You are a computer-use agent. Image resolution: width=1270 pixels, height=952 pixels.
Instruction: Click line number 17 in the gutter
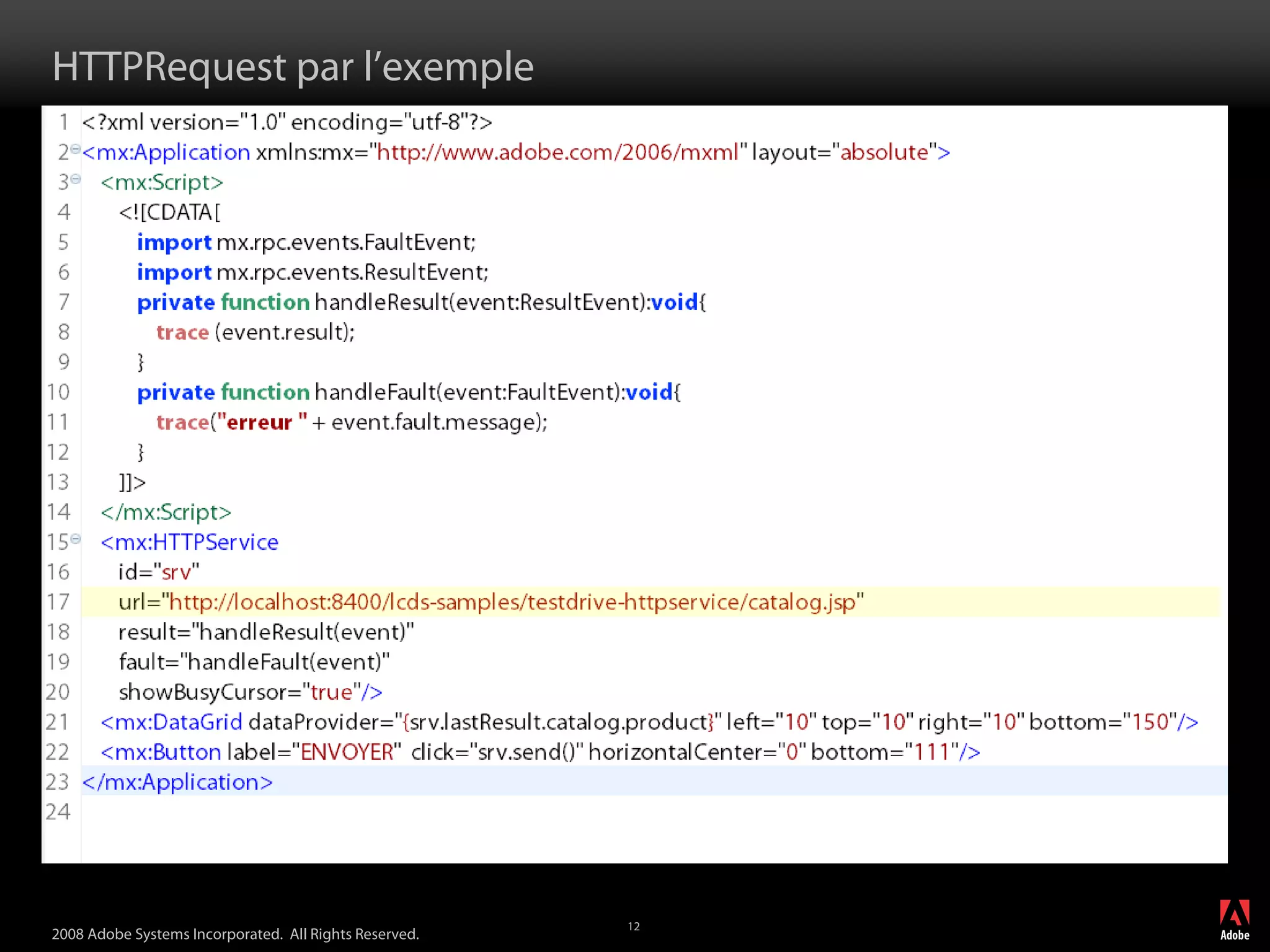58,602
